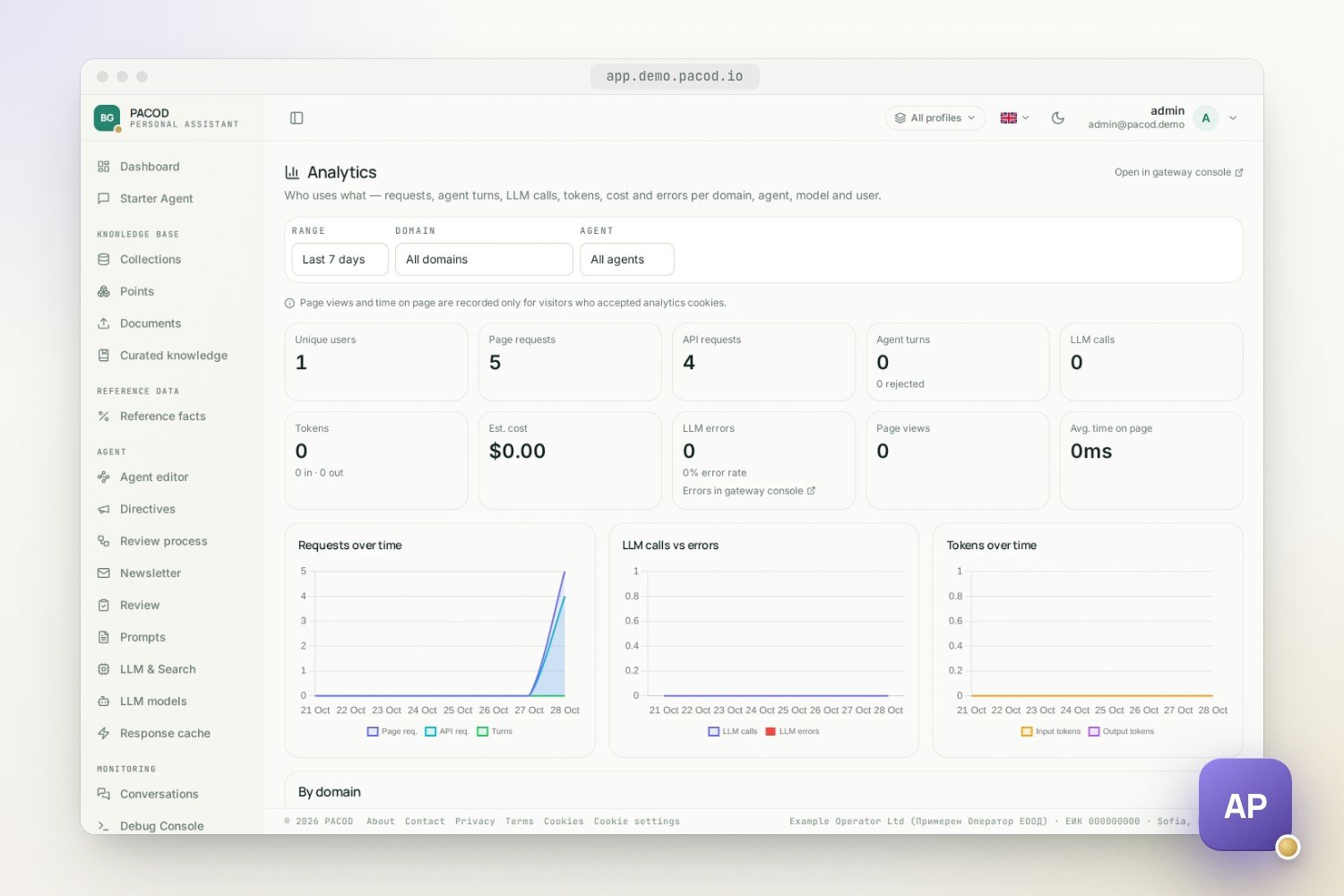Toggle Output tokens series legend
This screenshot has height=896, width=1344.
[1121, 732]
